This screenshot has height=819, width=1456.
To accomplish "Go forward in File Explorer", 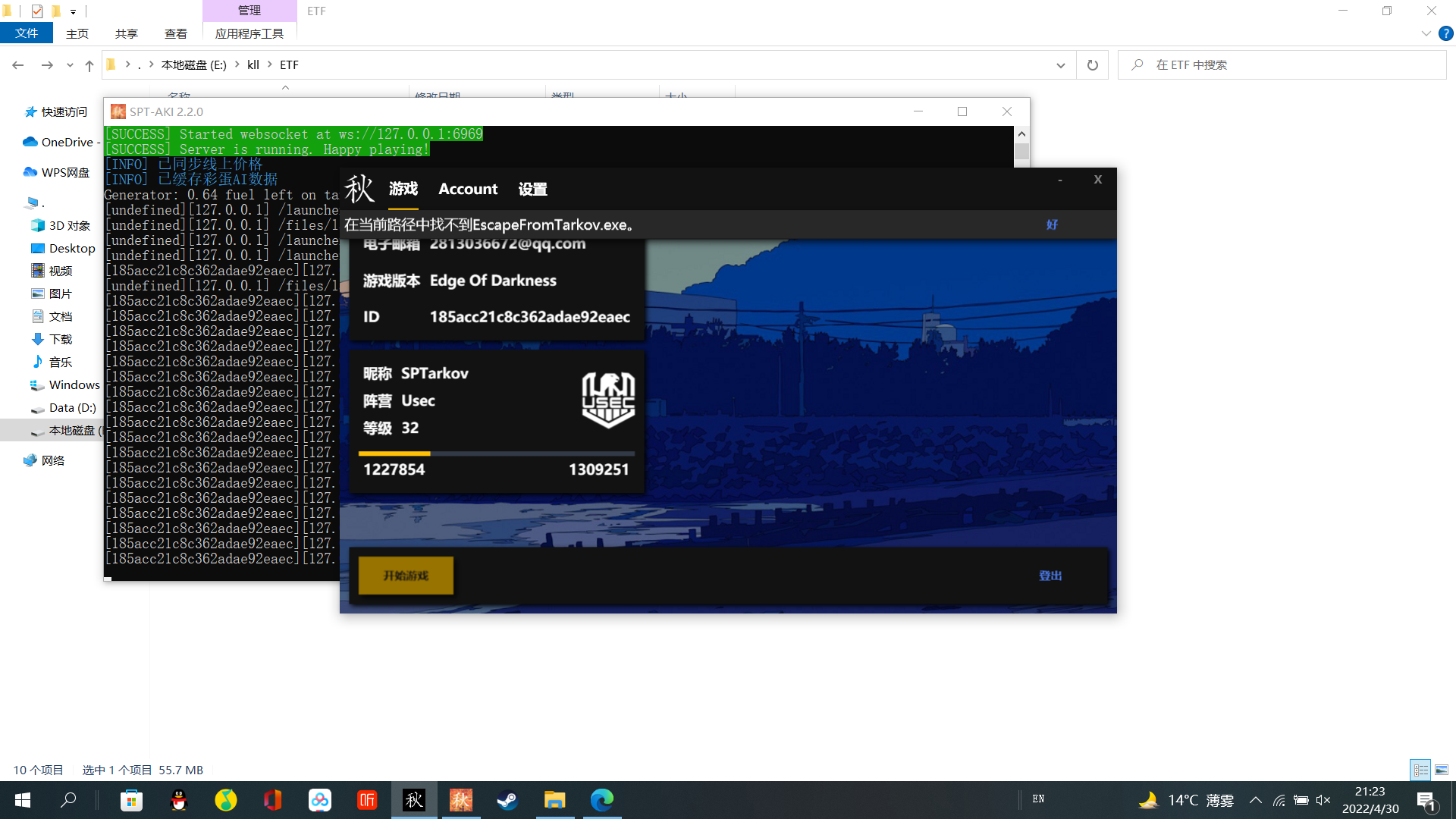I will 47,65.
